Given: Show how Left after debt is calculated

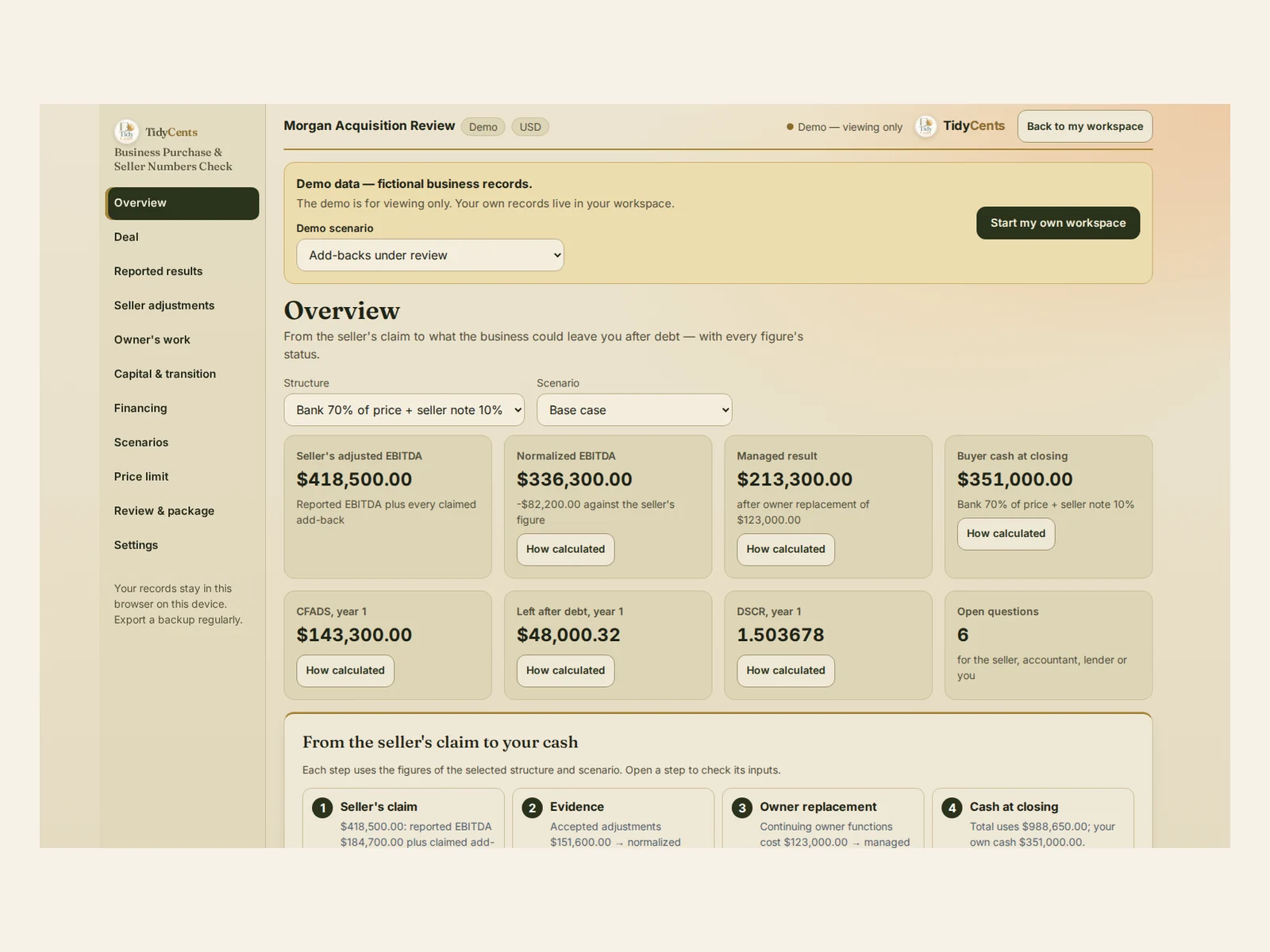Looking at the screenshot, I should point(565,671).
